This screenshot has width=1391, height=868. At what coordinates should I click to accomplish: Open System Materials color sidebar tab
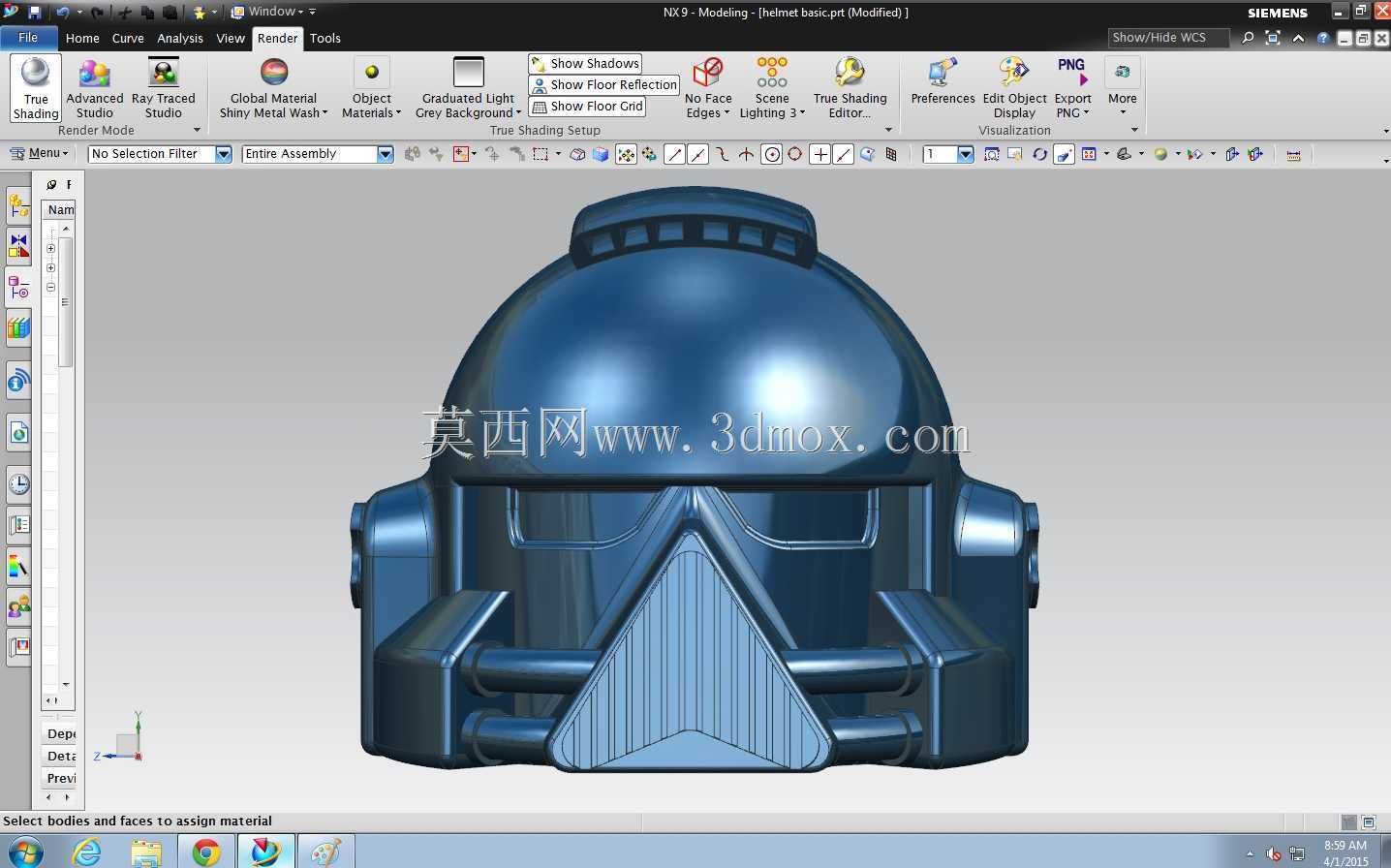coord(18,566)
